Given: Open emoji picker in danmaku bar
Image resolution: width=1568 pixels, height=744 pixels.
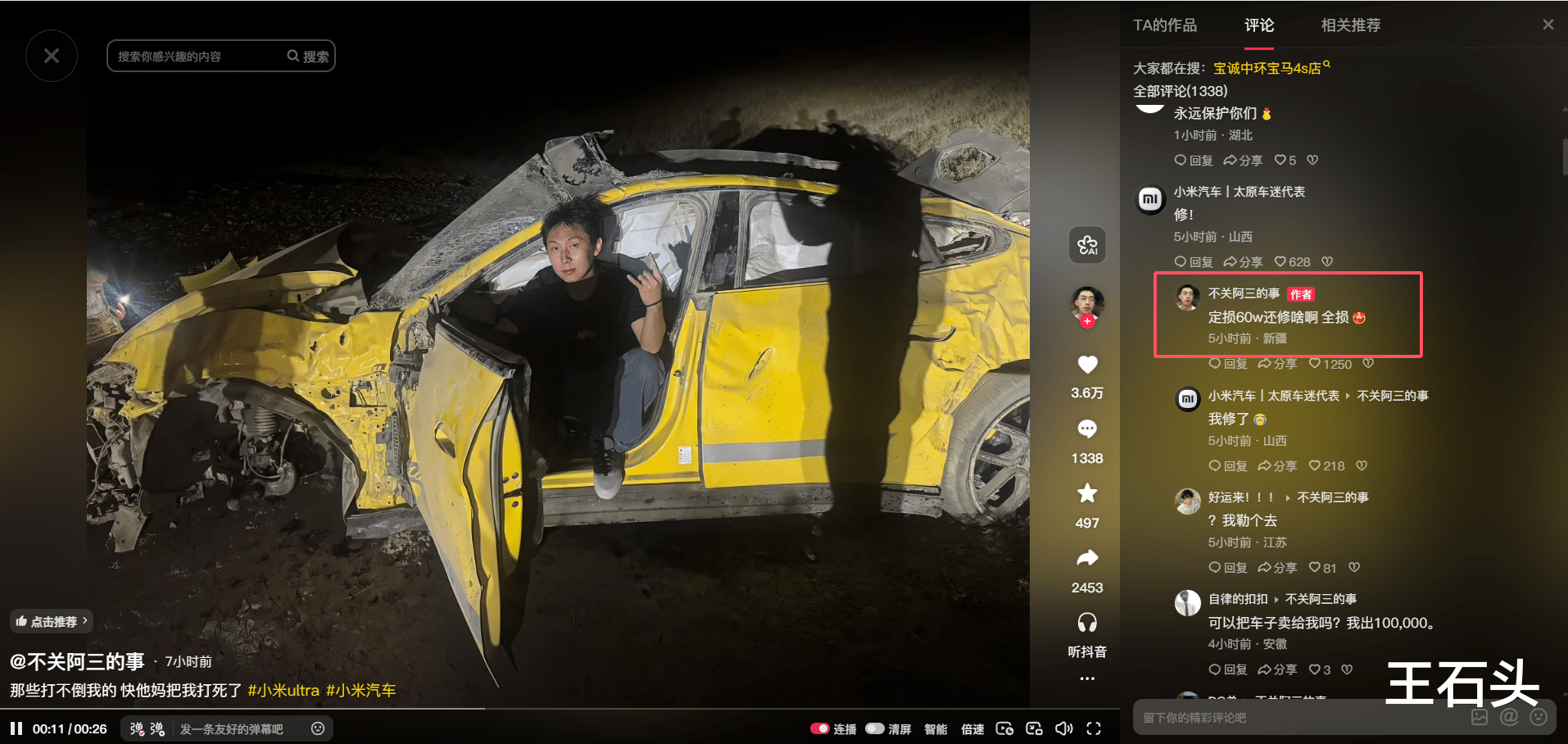Looking at the screenshot, I should point(318,728).
